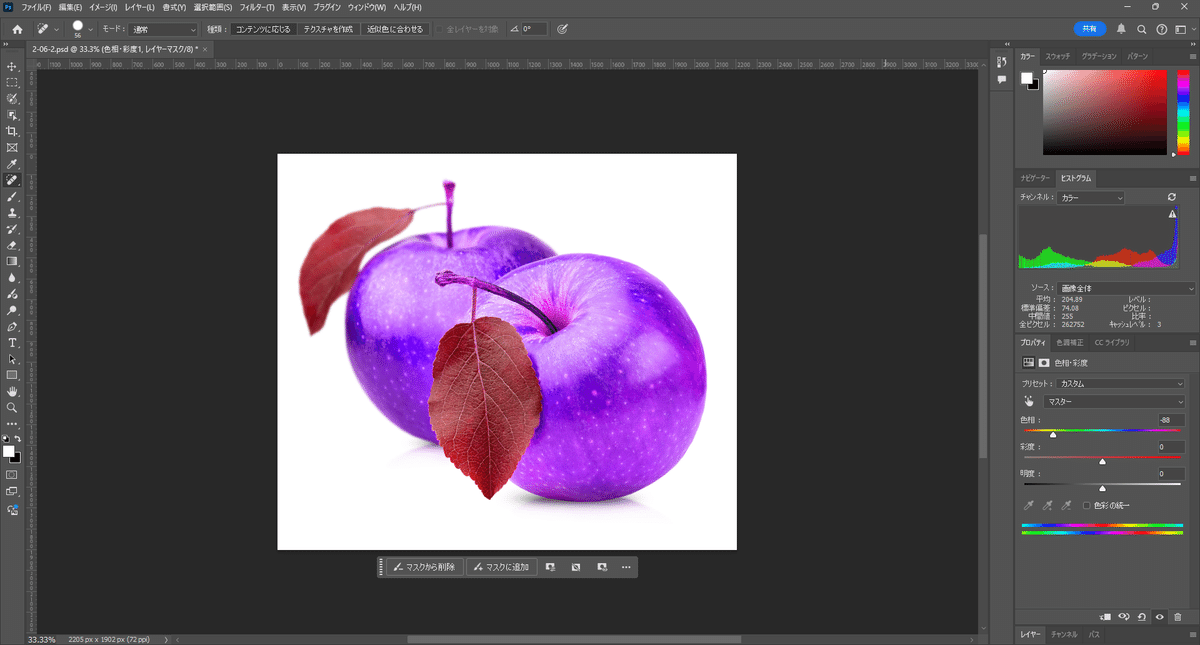Select the Path Selection tool
This screenshot has width=1200, height=645.
pos(12,359)
